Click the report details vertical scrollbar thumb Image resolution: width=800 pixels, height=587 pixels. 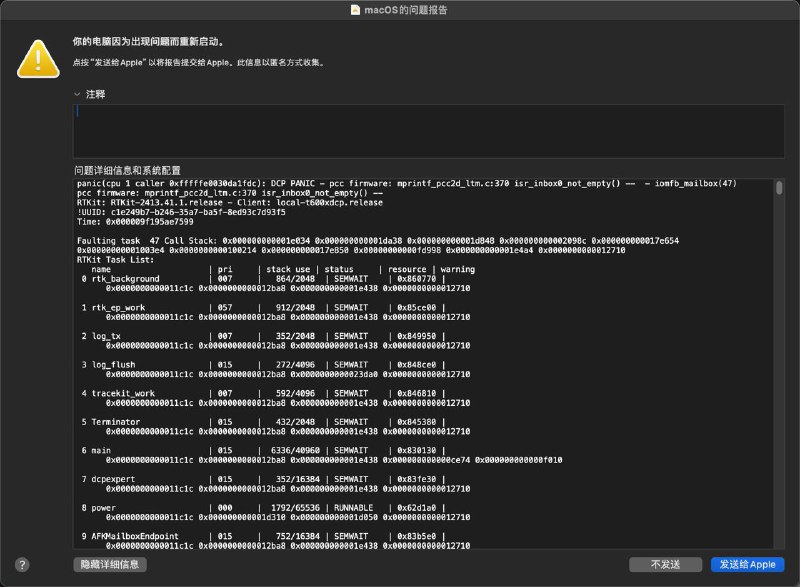click(x=779, y=188)
